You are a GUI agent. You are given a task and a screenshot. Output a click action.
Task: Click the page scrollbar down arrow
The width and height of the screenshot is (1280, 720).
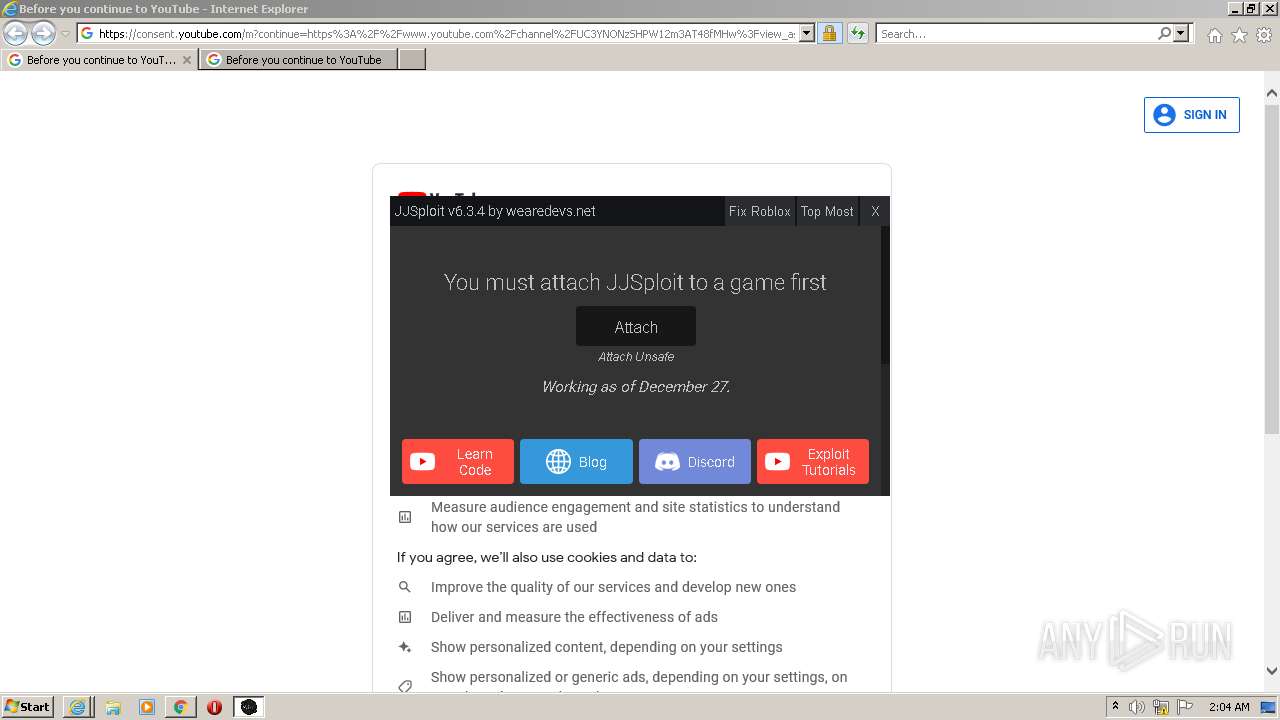[1272, 671]
